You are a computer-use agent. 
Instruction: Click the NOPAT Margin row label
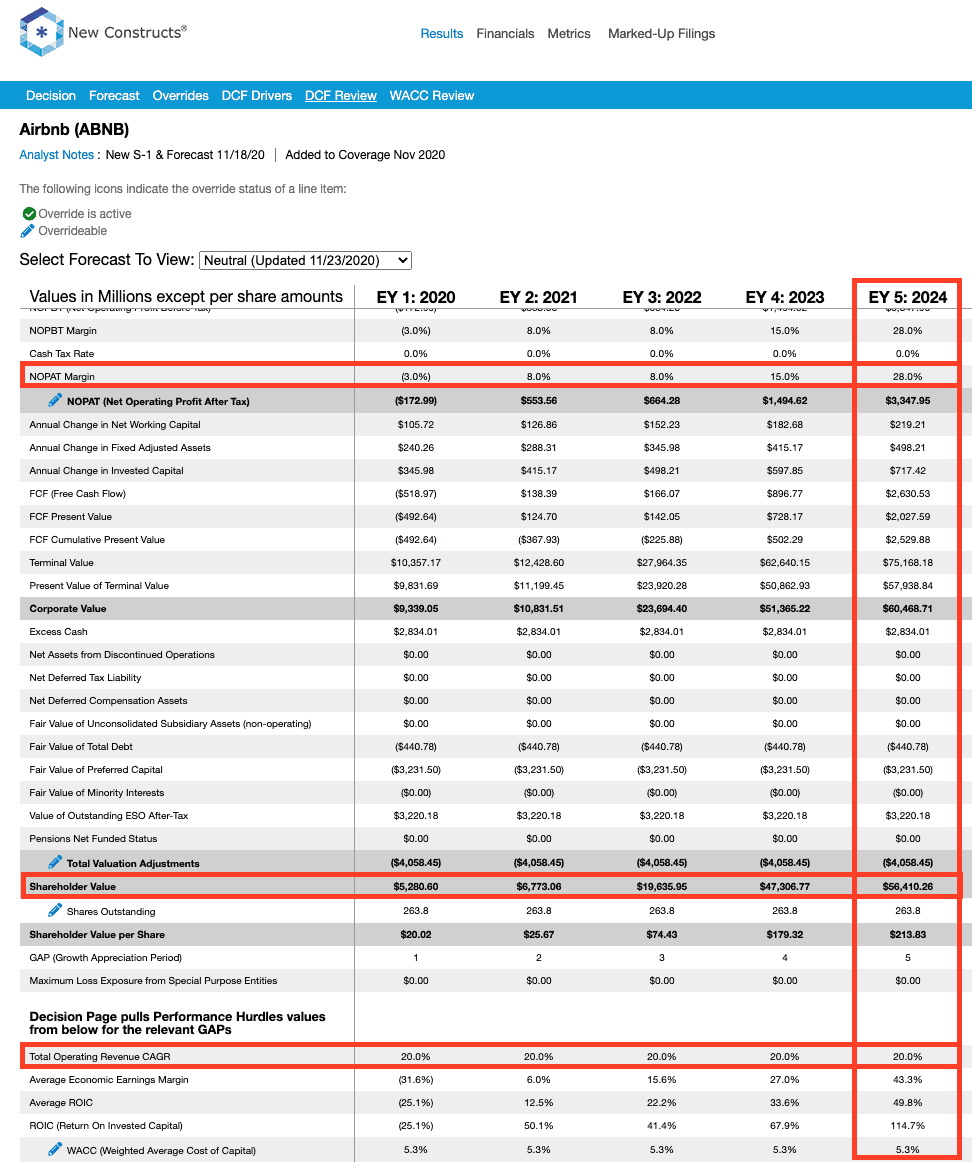(62, 376)
